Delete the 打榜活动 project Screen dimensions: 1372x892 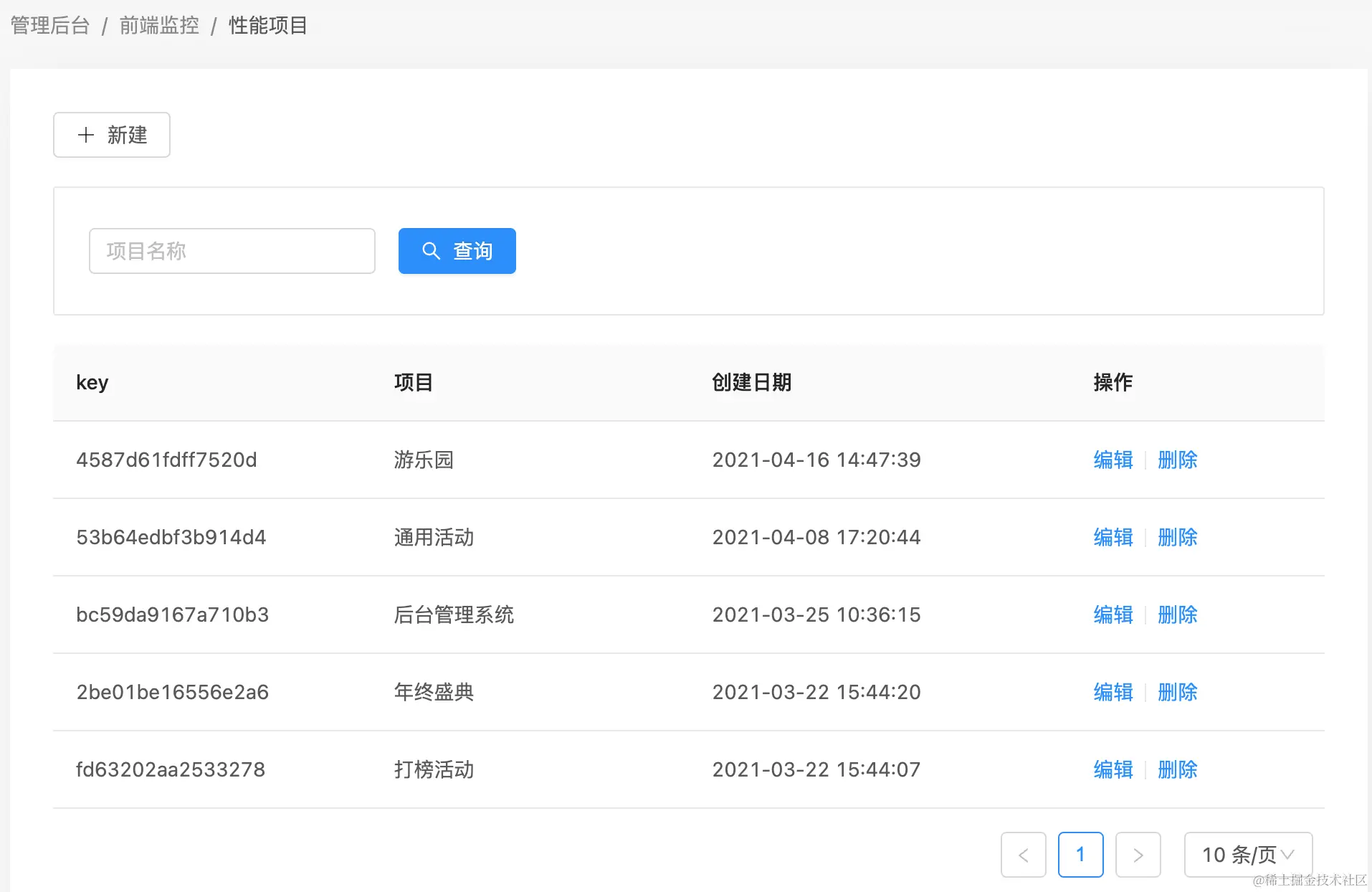tap(1178, 769)
